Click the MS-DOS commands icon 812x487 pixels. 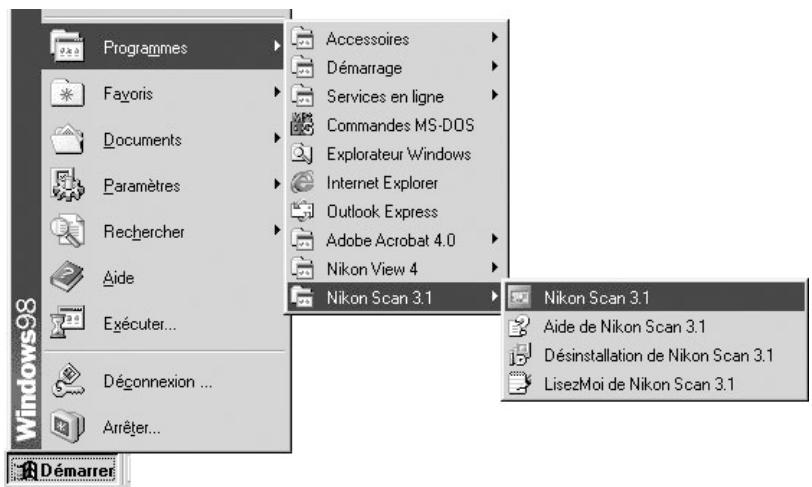point(302,125)
